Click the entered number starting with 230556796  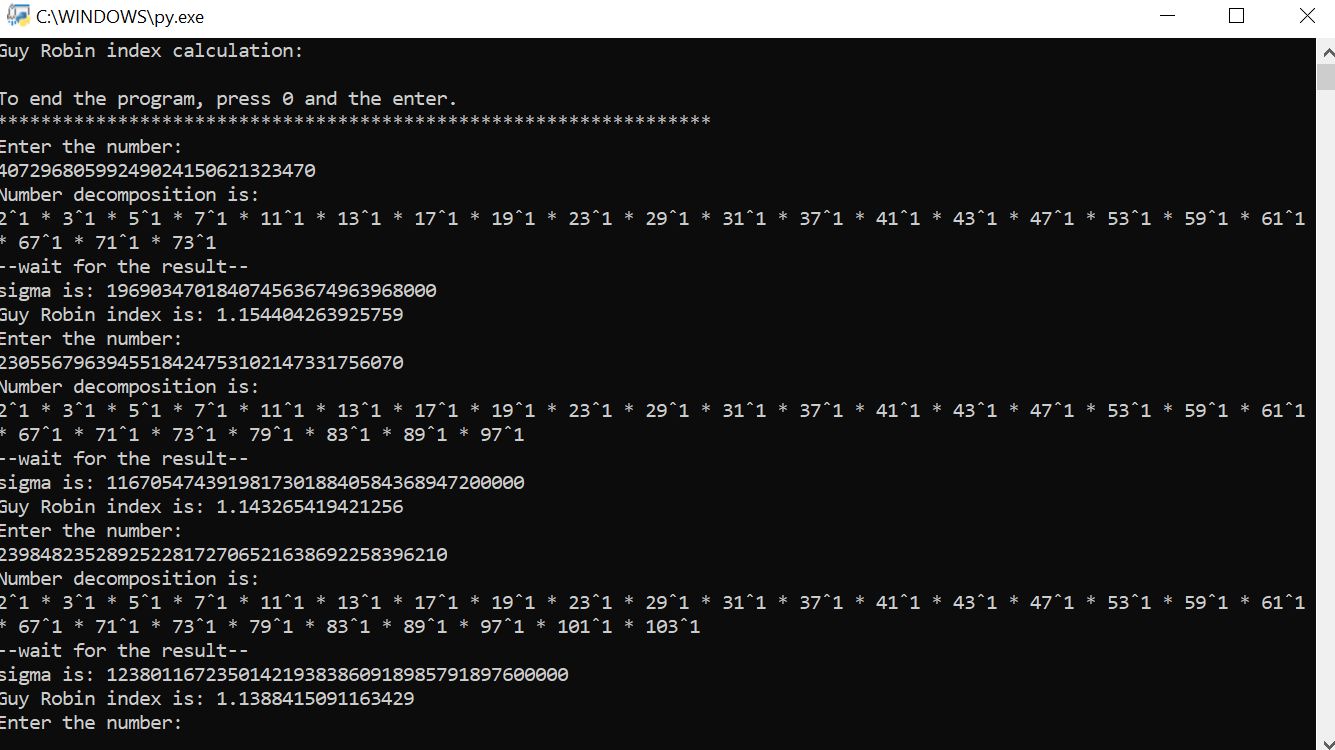[202, 363]
